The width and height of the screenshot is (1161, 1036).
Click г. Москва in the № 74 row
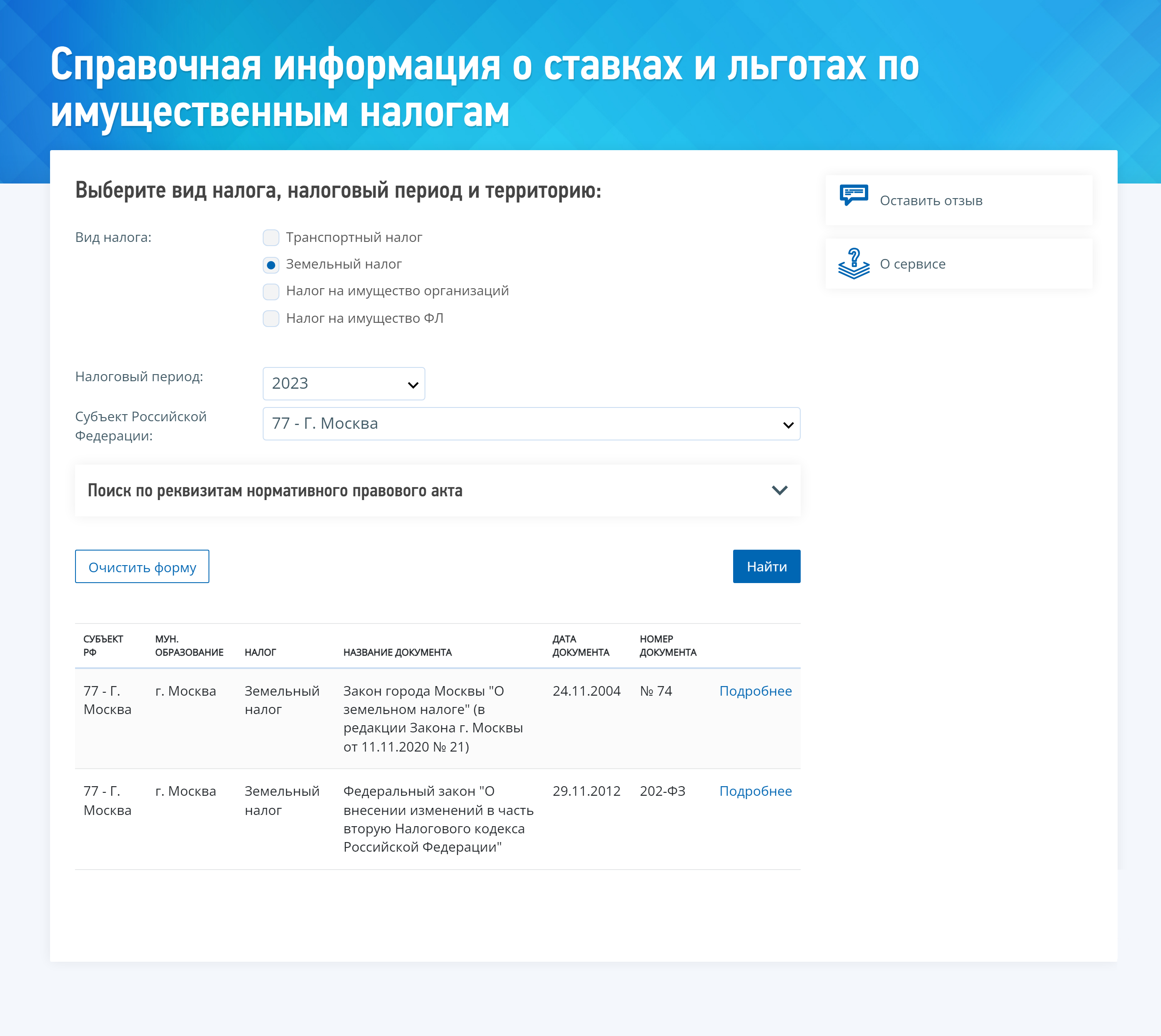coord(186,691)
